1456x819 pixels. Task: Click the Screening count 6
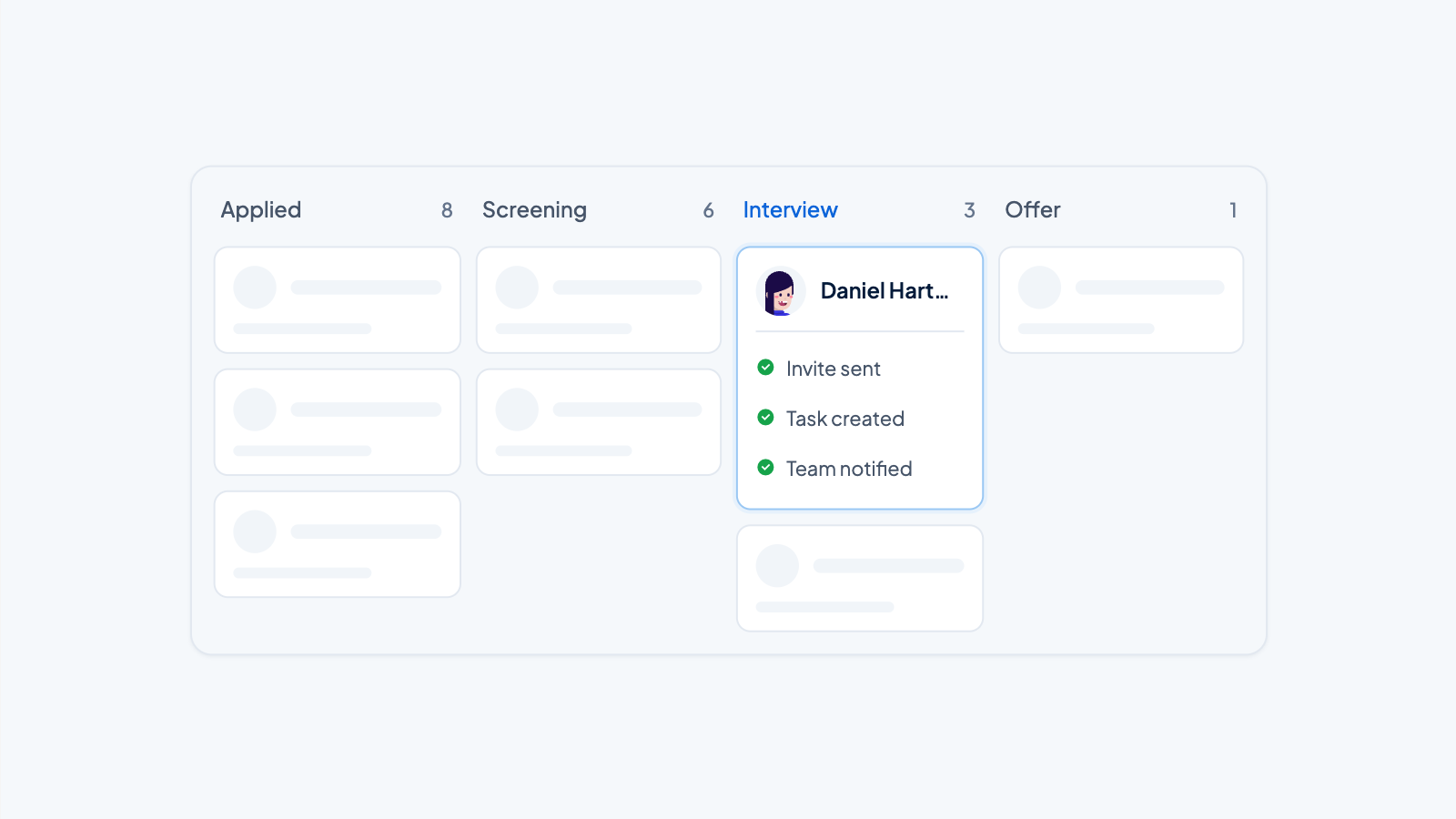pyautogui.click(x=708, y=210)
